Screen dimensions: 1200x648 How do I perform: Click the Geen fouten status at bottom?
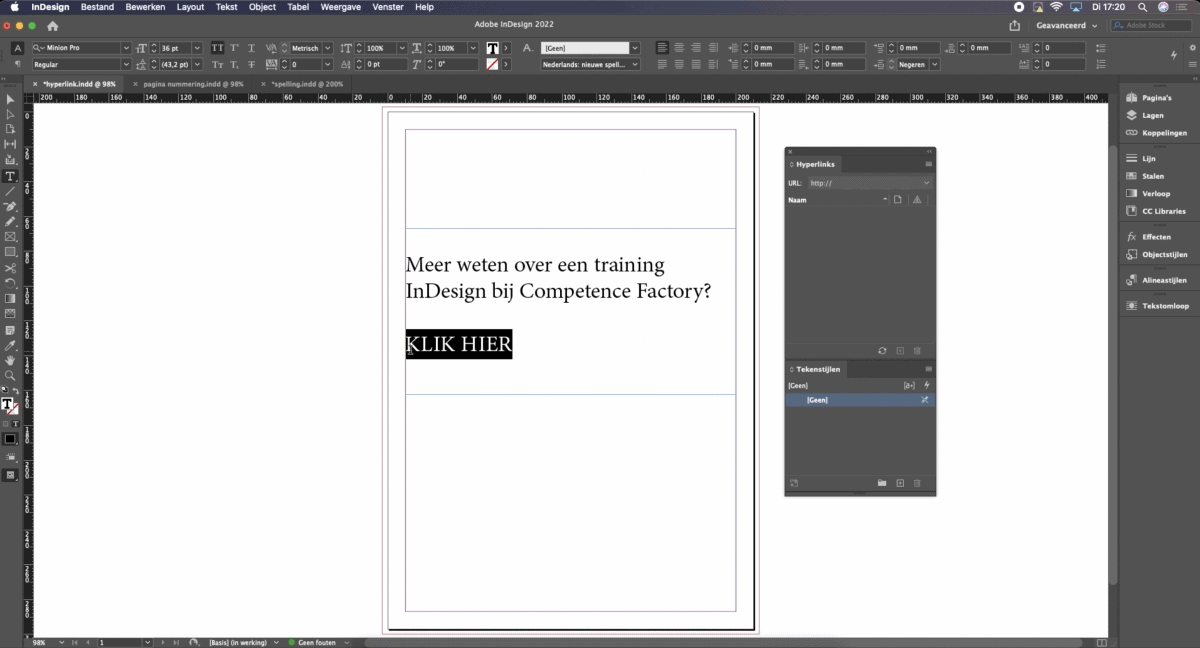coord(315,642)
